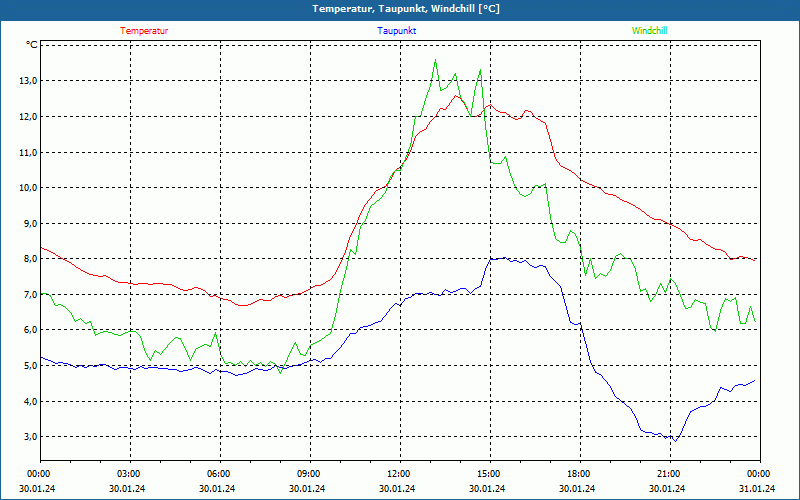The width and height of the screenshot is (800, 500).
Task: Click the 06:00 time axis label
Action: pyautogui.click(x=220, y=474)
